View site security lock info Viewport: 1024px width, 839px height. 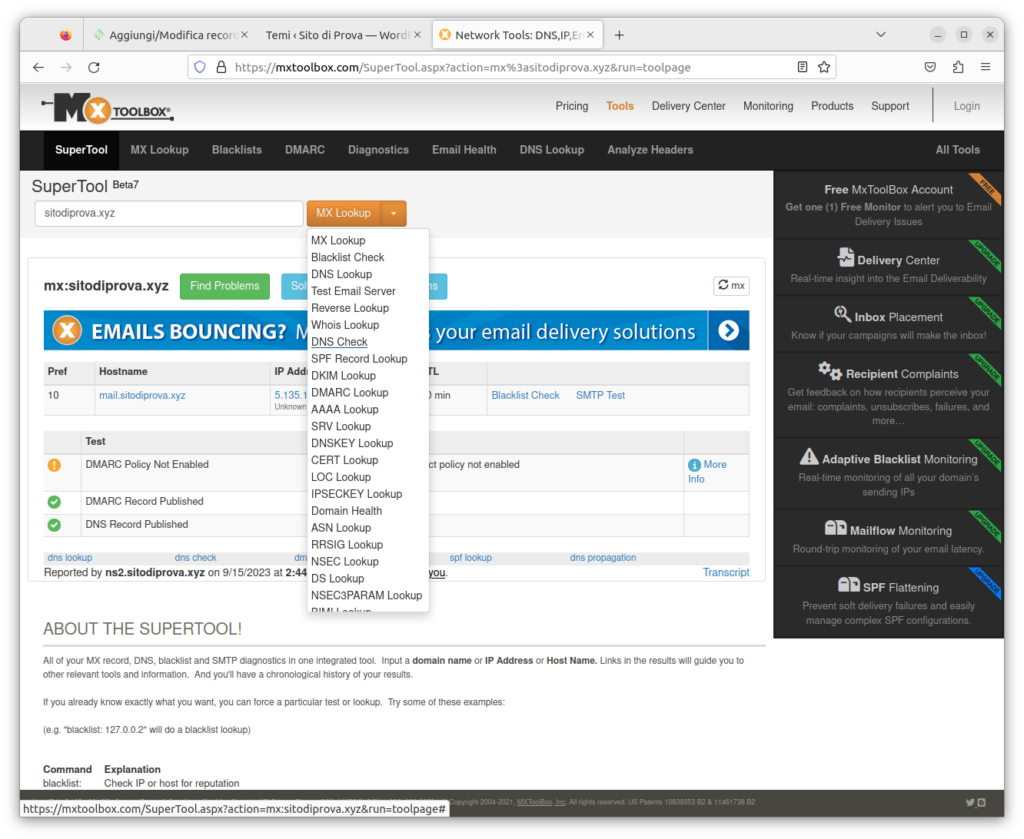[x=221, y=67]
